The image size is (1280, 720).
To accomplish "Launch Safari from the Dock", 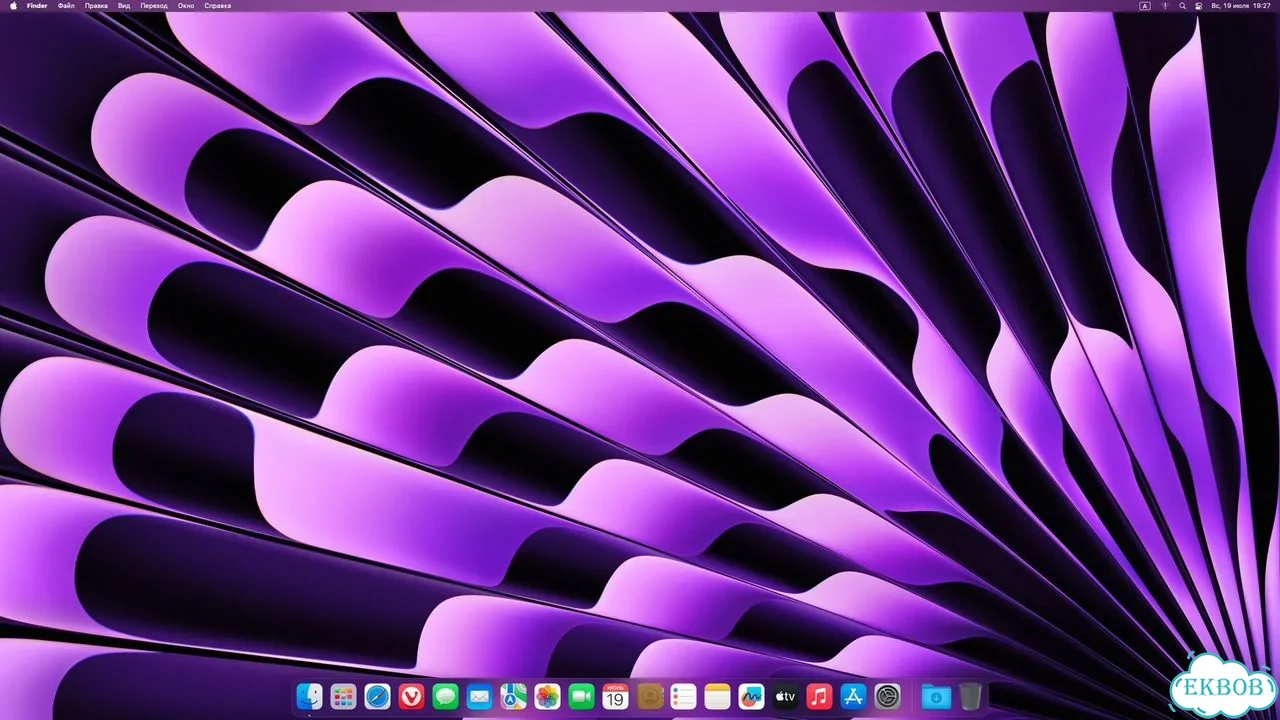I will [x=377, y=696].
